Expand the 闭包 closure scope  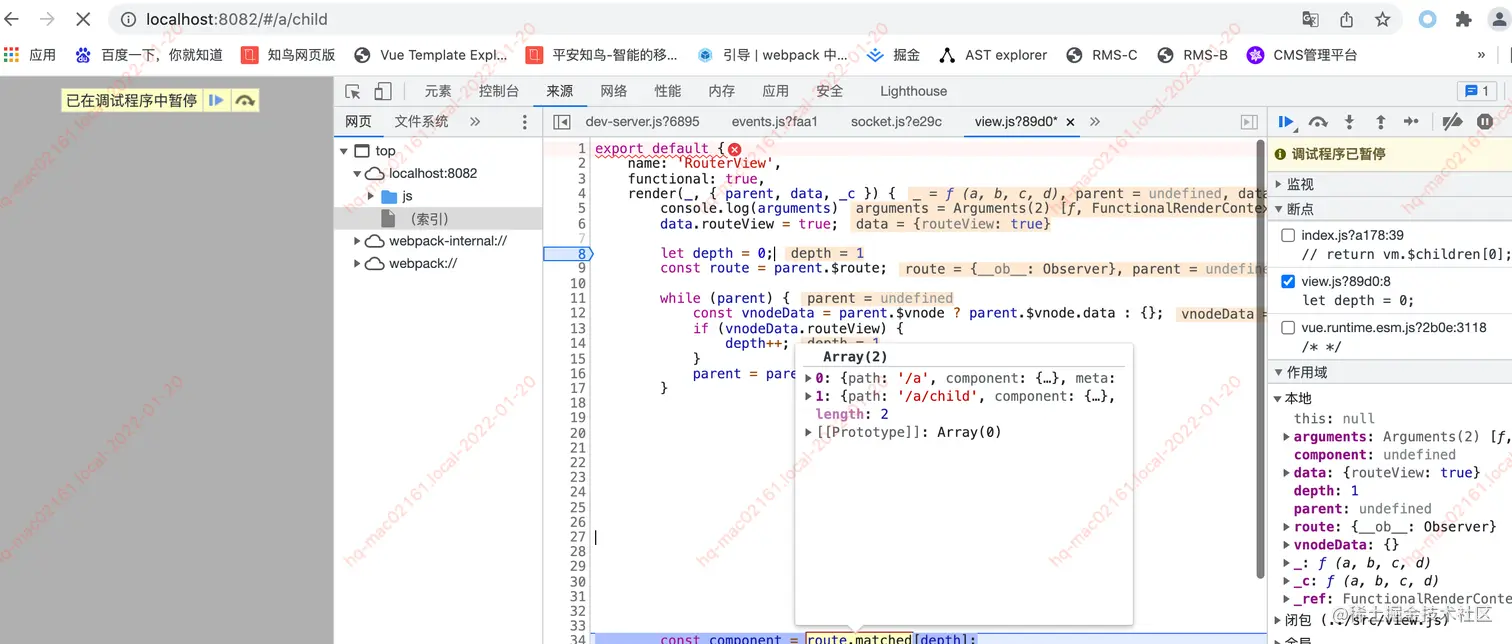pos(1278,621)
